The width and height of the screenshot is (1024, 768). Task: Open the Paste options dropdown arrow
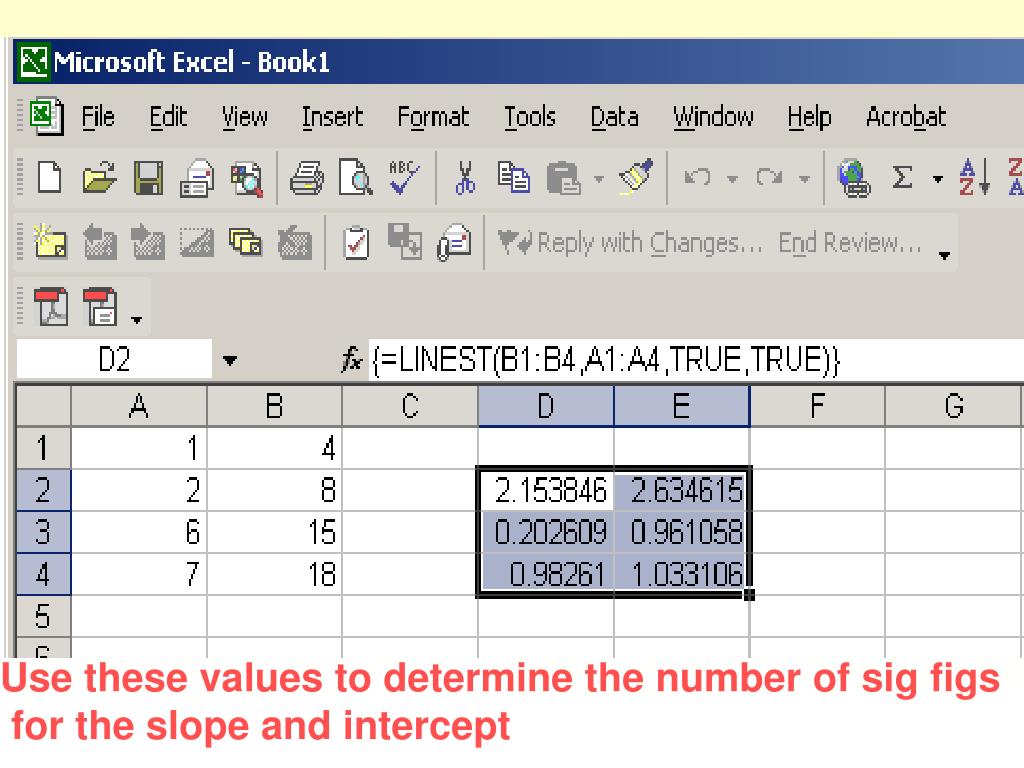tap(599, 178)
